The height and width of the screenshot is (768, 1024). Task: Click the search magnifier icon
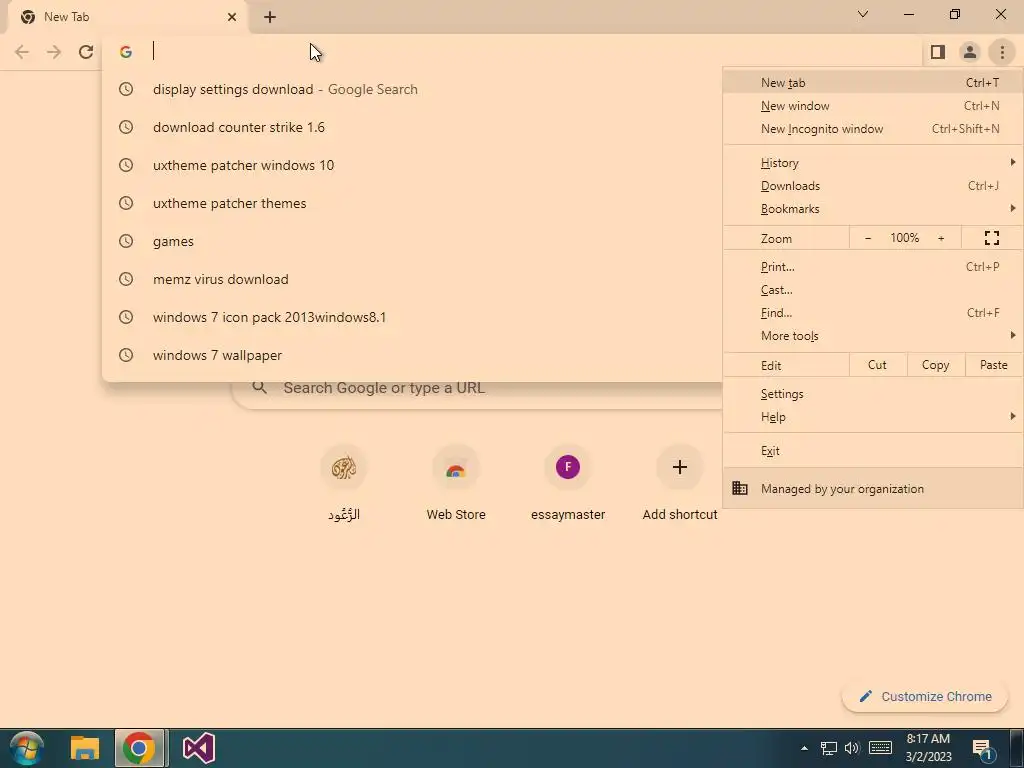click(259, 388)
